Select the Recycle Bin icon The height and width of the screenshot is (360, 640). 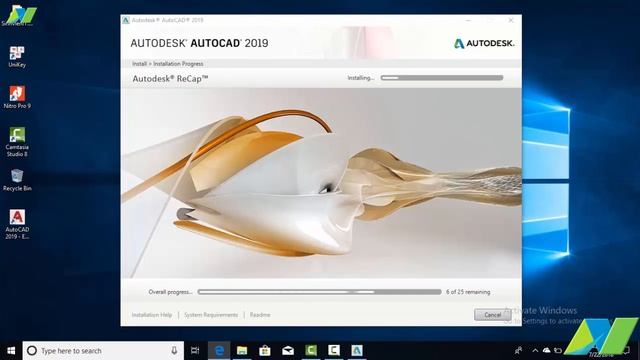17,180
